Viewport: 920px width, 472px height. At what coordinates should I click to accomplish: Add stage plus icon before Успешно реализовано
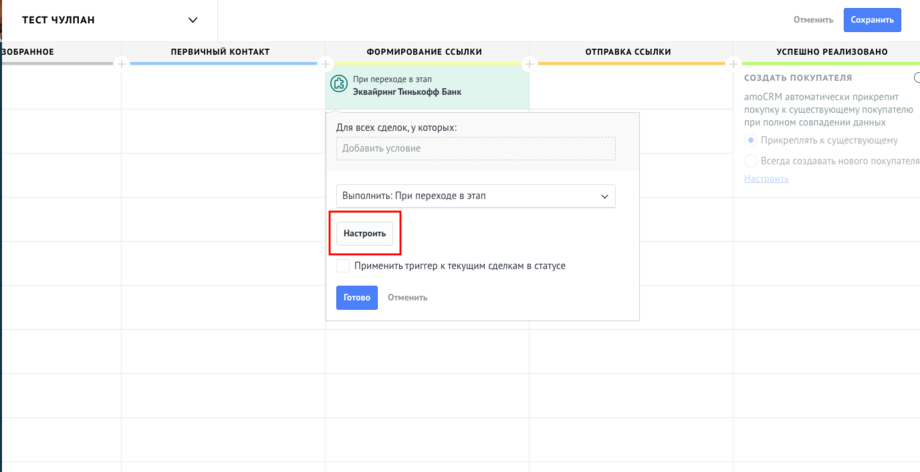click(x=733, y=63)
